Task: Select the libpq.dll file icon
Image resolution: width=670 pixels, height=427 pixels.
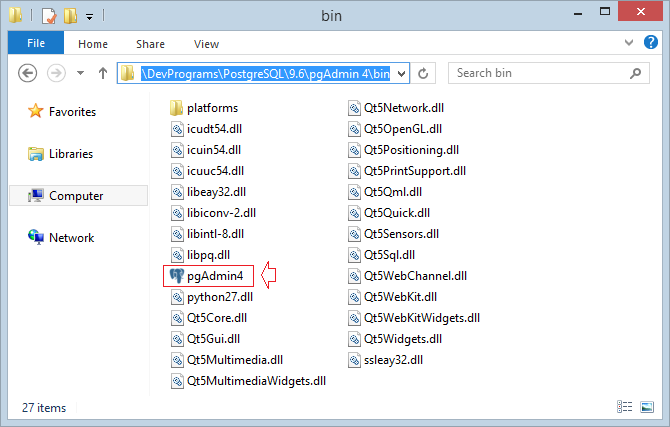Action: coord(177,255)
